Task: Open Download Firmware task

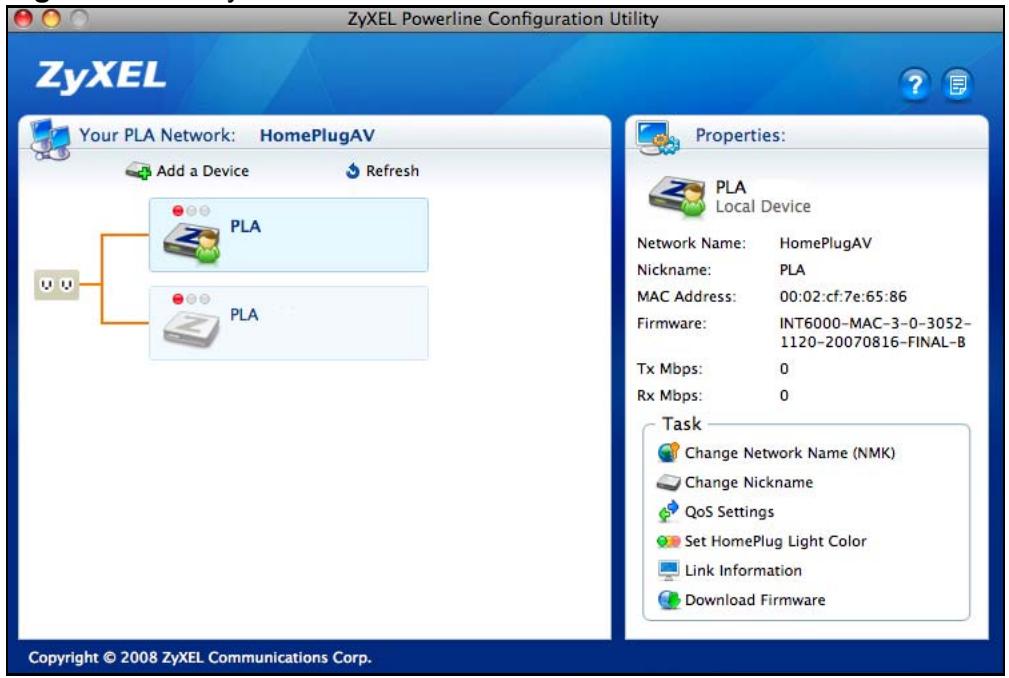Action: pos(755,600)
